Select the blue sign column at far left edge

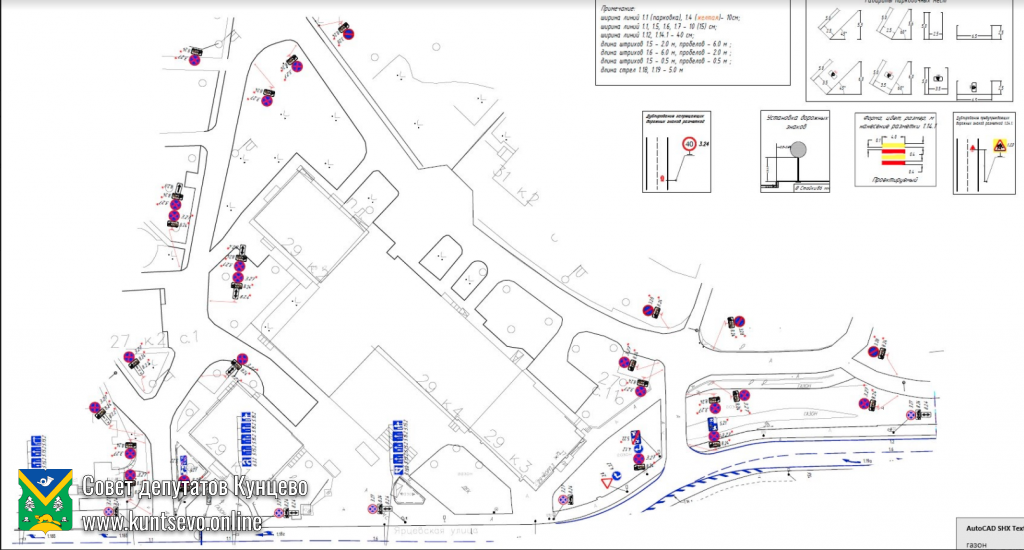click(x=36, y=452)
